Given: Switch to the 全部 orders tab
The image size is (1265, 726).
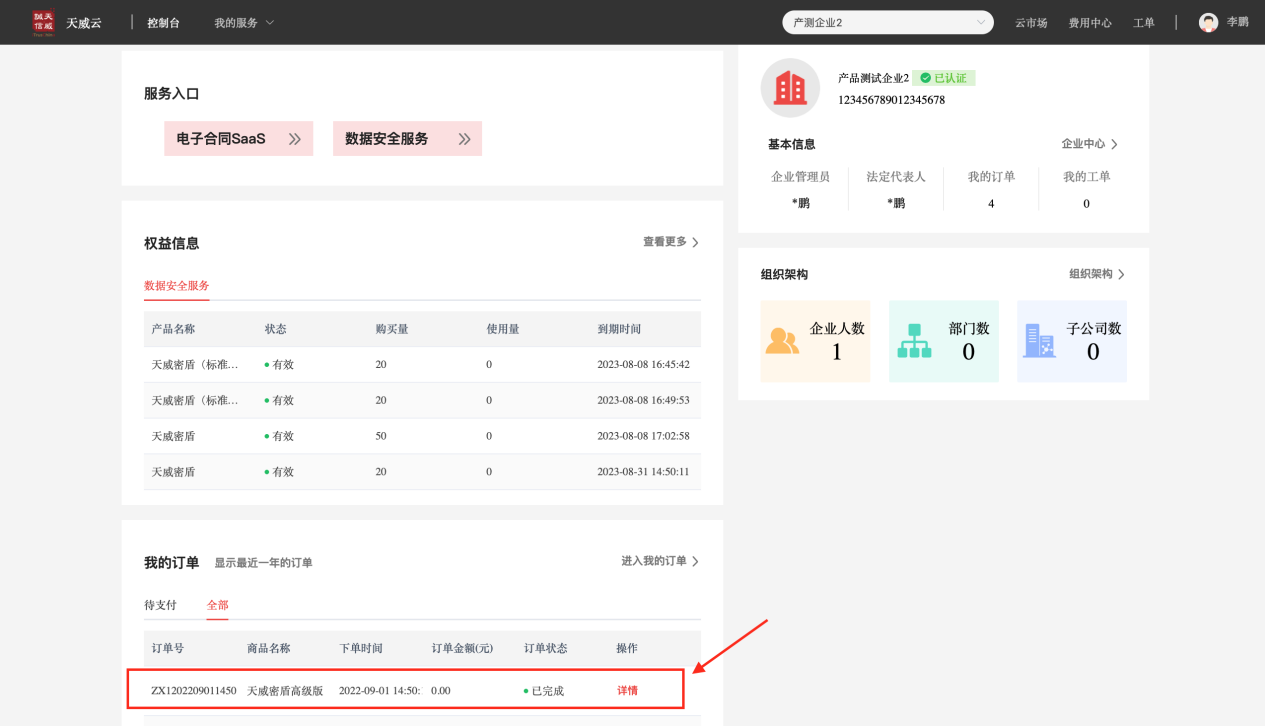Looking at the screenshot, I should pos(217,605).
